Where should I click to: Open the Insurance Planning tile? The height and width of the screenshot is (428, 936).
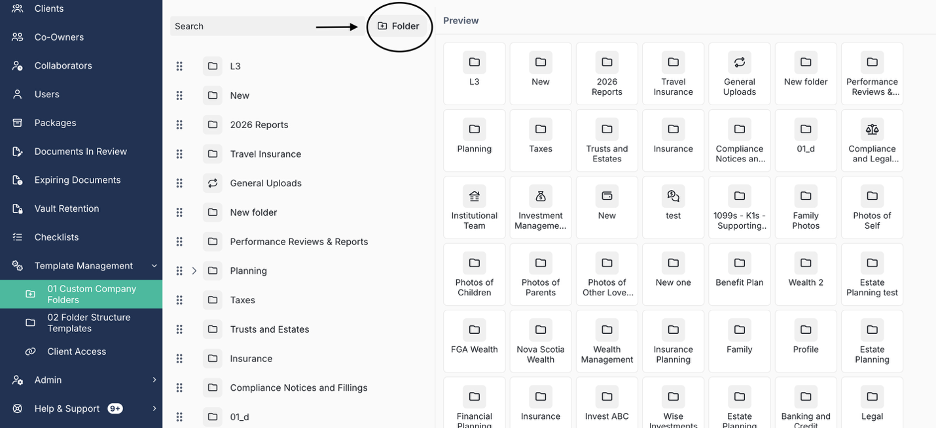coord(673,341)
